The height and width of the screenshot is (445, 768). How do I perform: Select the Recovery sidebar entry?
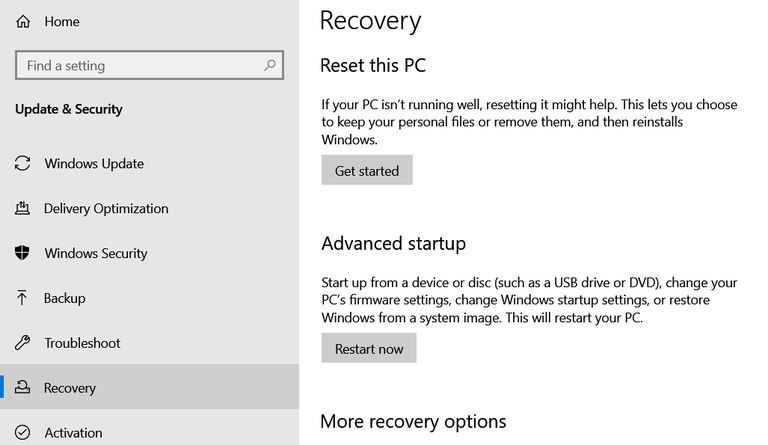point(70,388)
